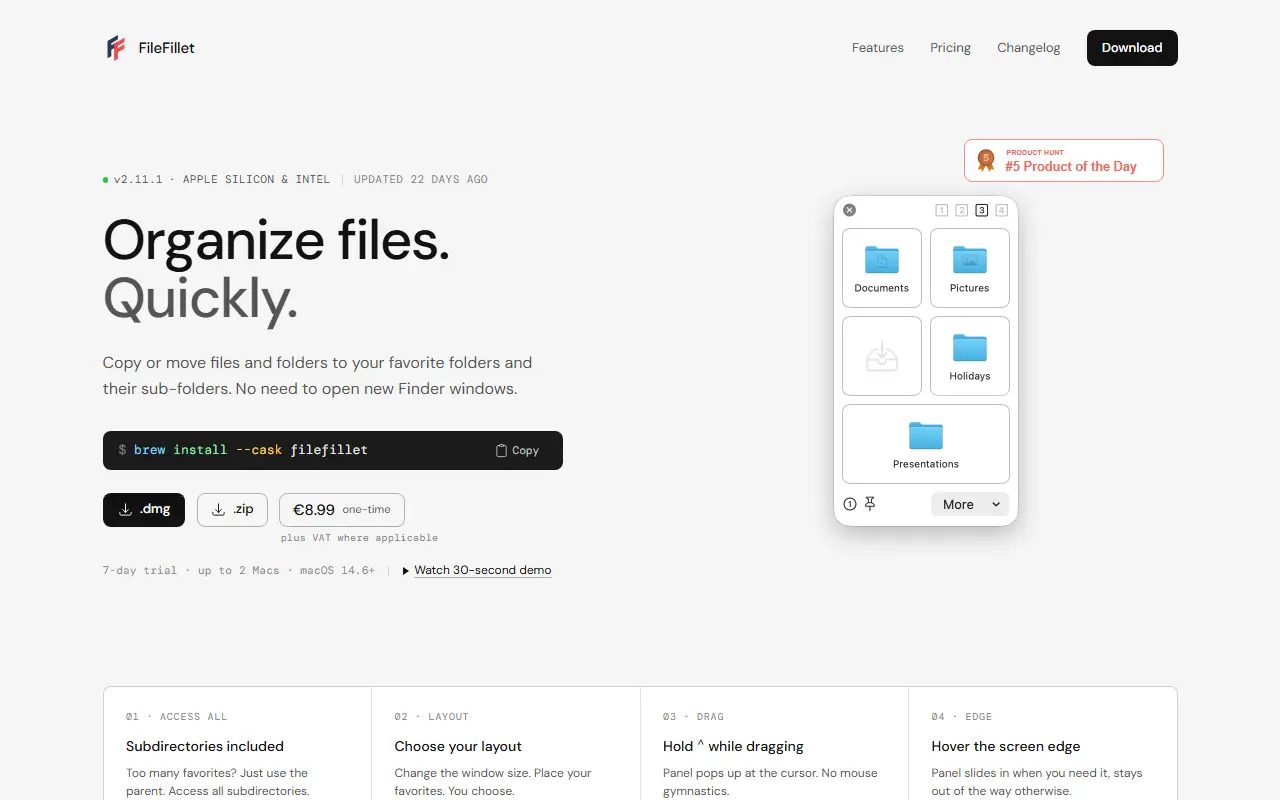1280x800 pixels.
Task: Select the Presentations folder tile
Action: pyautogui.click(x=926, y=444)
